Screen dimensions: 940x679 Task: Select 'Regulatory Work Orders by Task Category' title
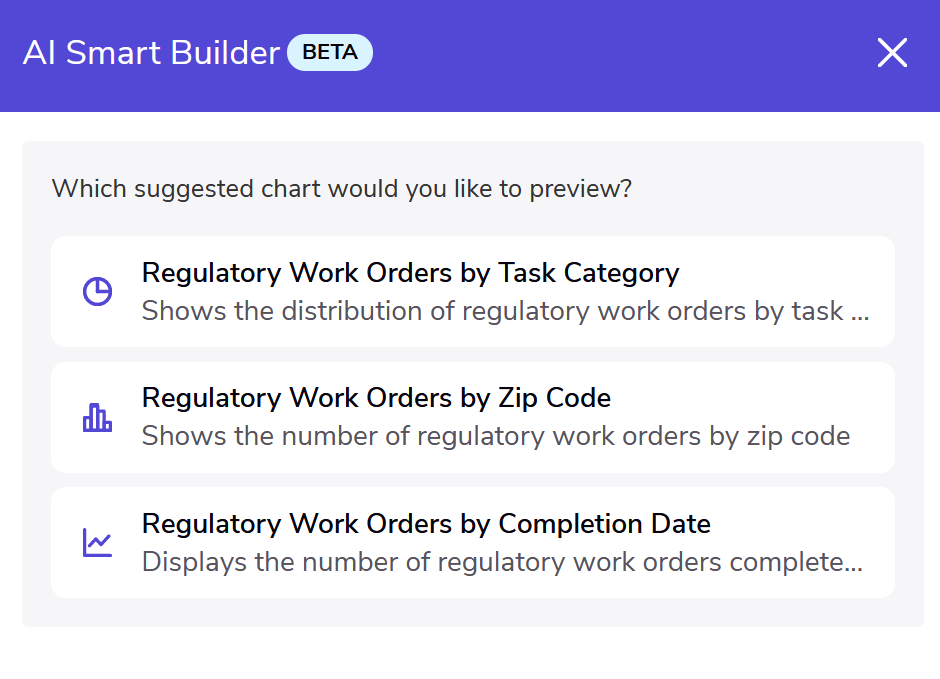(x=410, y=273)
